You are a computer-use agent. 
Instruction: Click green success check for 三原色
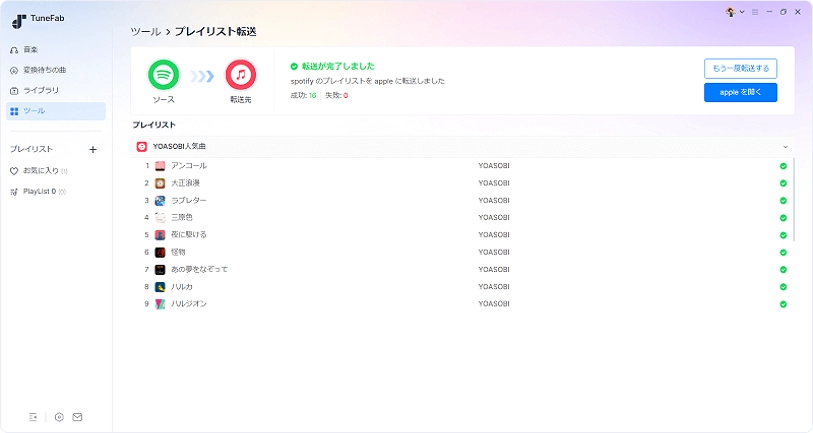pyautogui.click(x=783, y=218)
